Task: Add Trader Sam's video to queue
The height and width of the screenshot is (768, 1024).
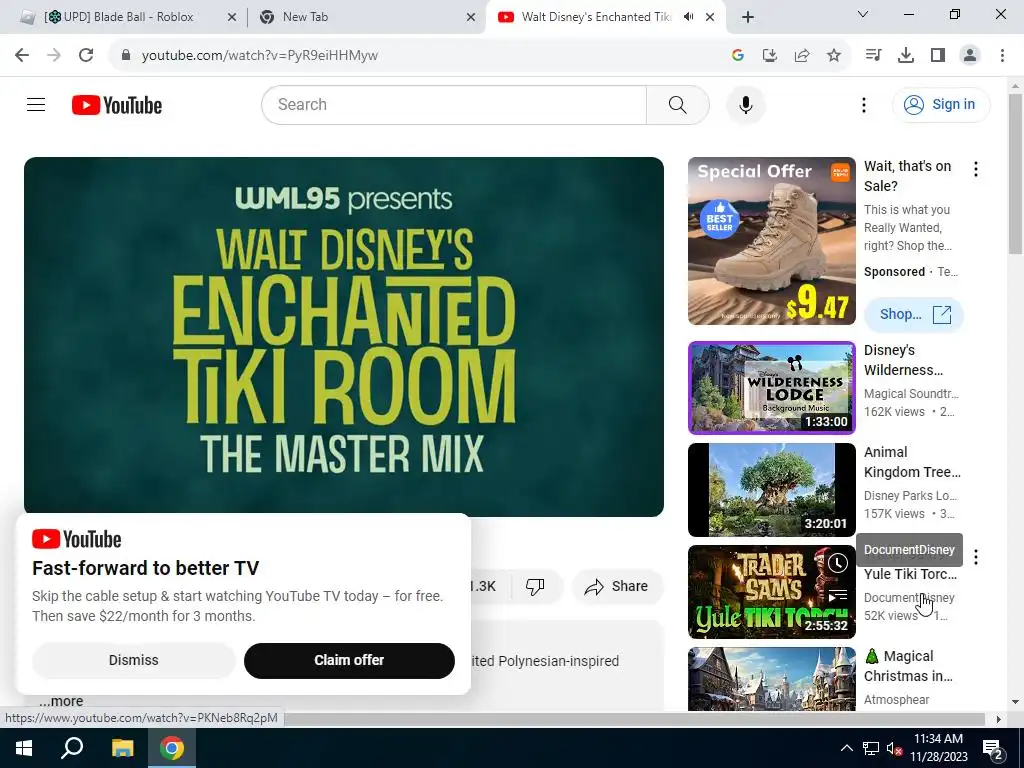Action: [x=837, y=596]
